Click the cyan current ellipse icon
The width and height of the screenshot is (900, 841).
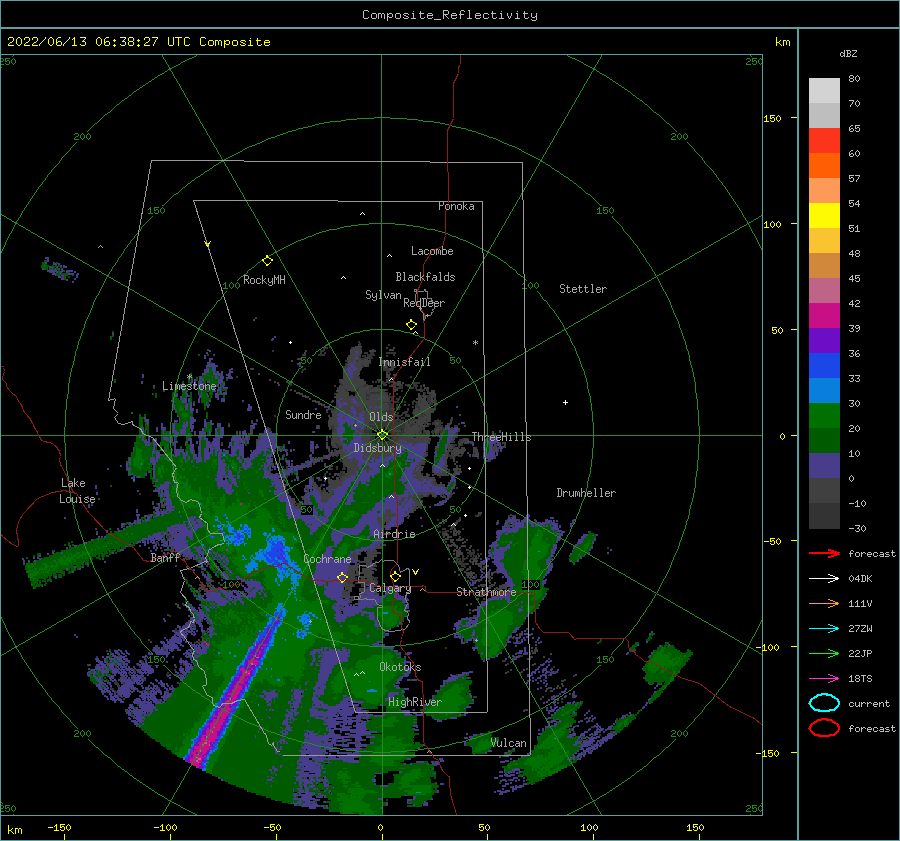tap(824, 703)
